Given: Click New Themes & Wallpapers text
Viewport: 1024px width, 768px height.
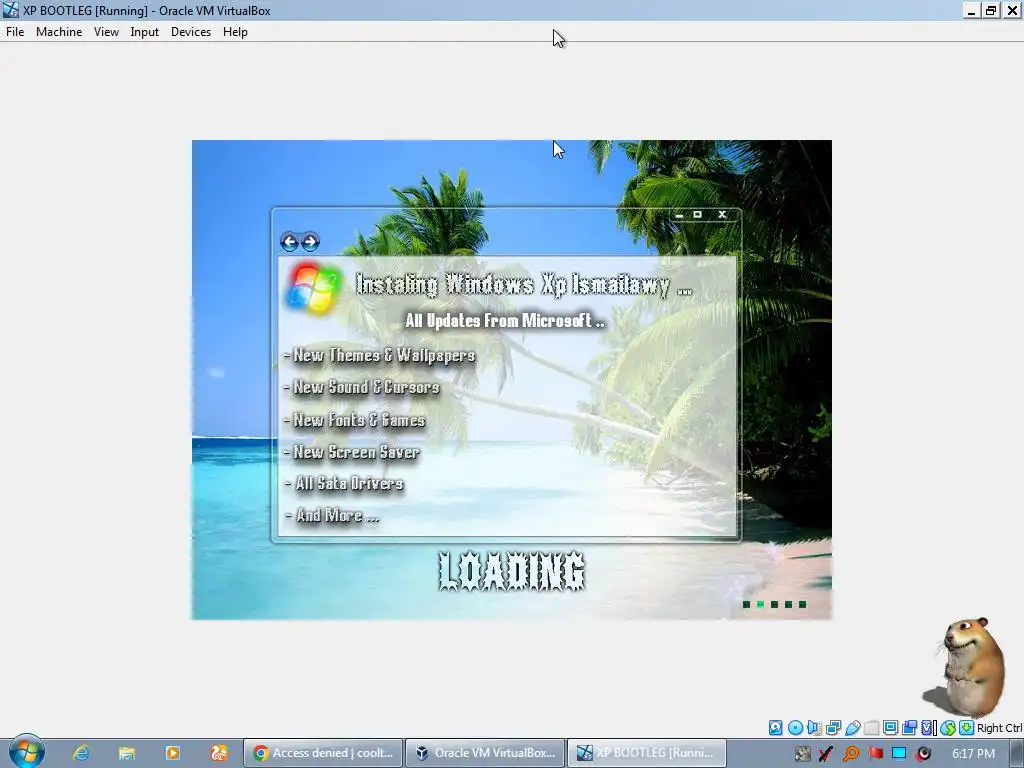Looking at the screenshot, I should 384,356.
